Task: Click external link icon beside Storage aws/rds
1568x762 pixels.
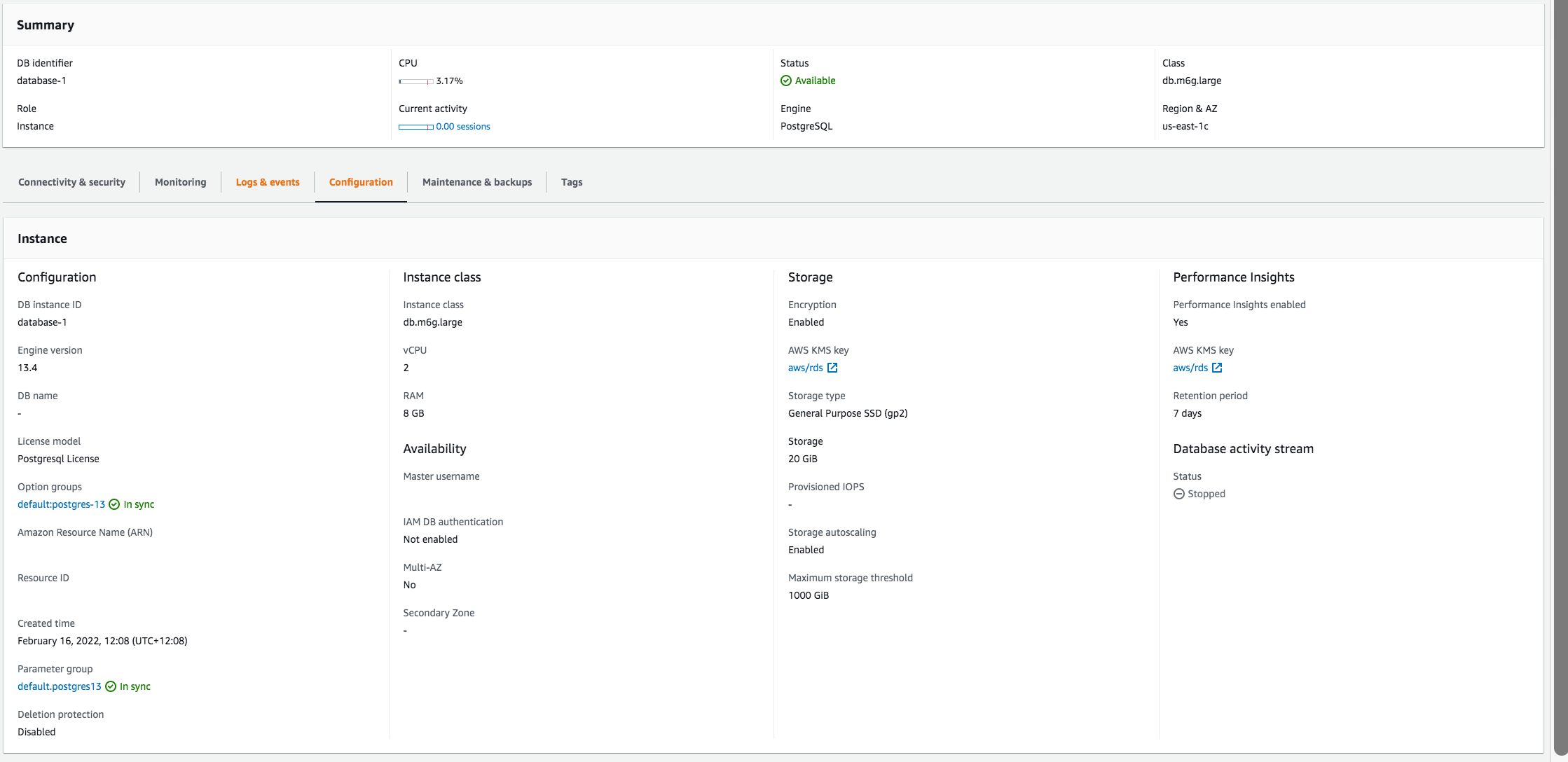Action: pyautogui.click(x=832, y=368)
